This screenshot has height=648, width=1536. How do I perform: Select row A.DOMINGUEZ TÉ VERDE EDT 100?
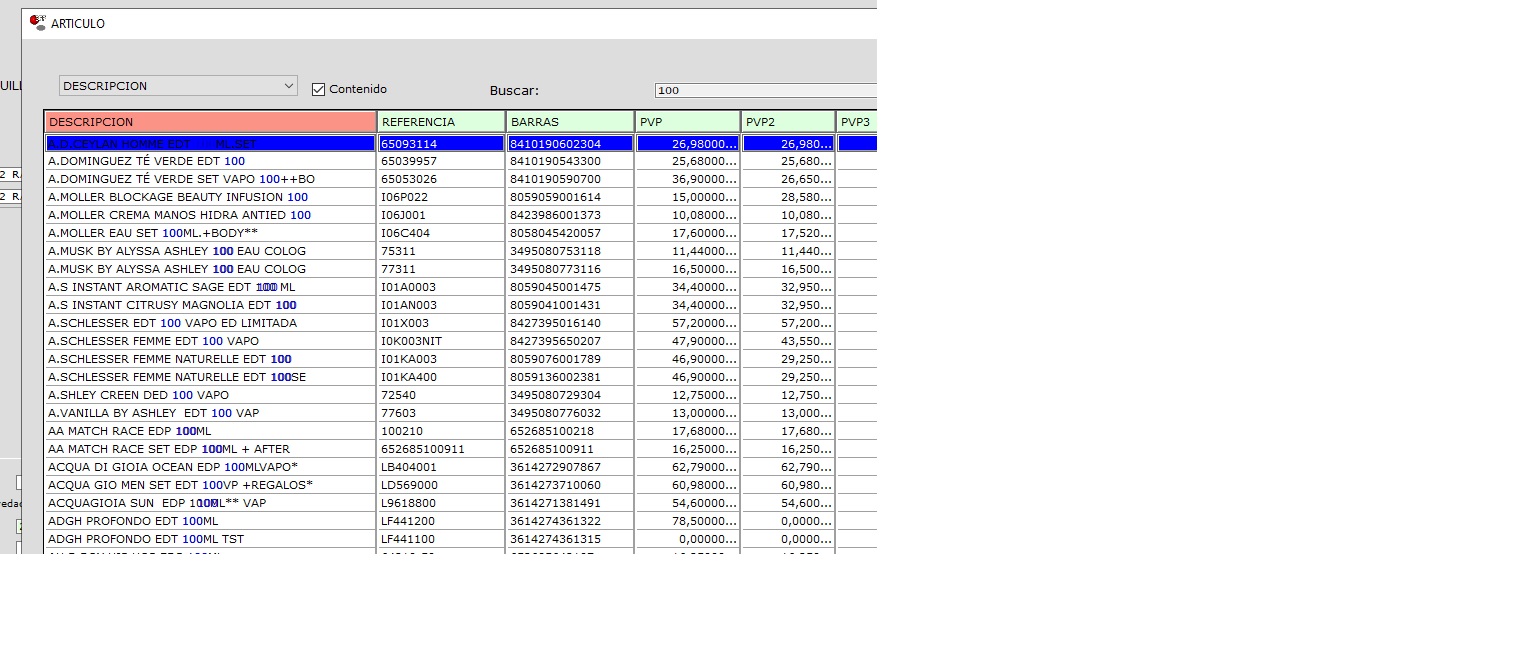[147, 161]
